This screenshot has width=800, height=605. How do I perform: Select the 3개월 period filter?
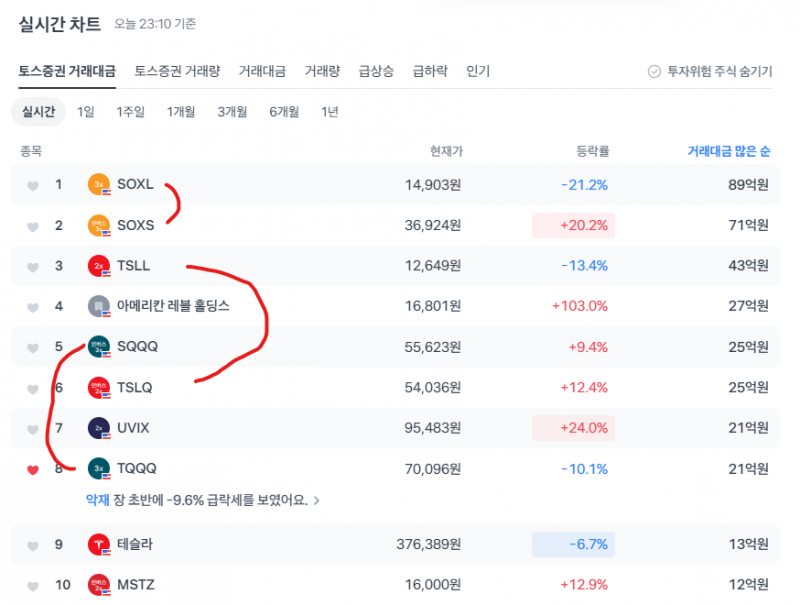click(233, 112)
